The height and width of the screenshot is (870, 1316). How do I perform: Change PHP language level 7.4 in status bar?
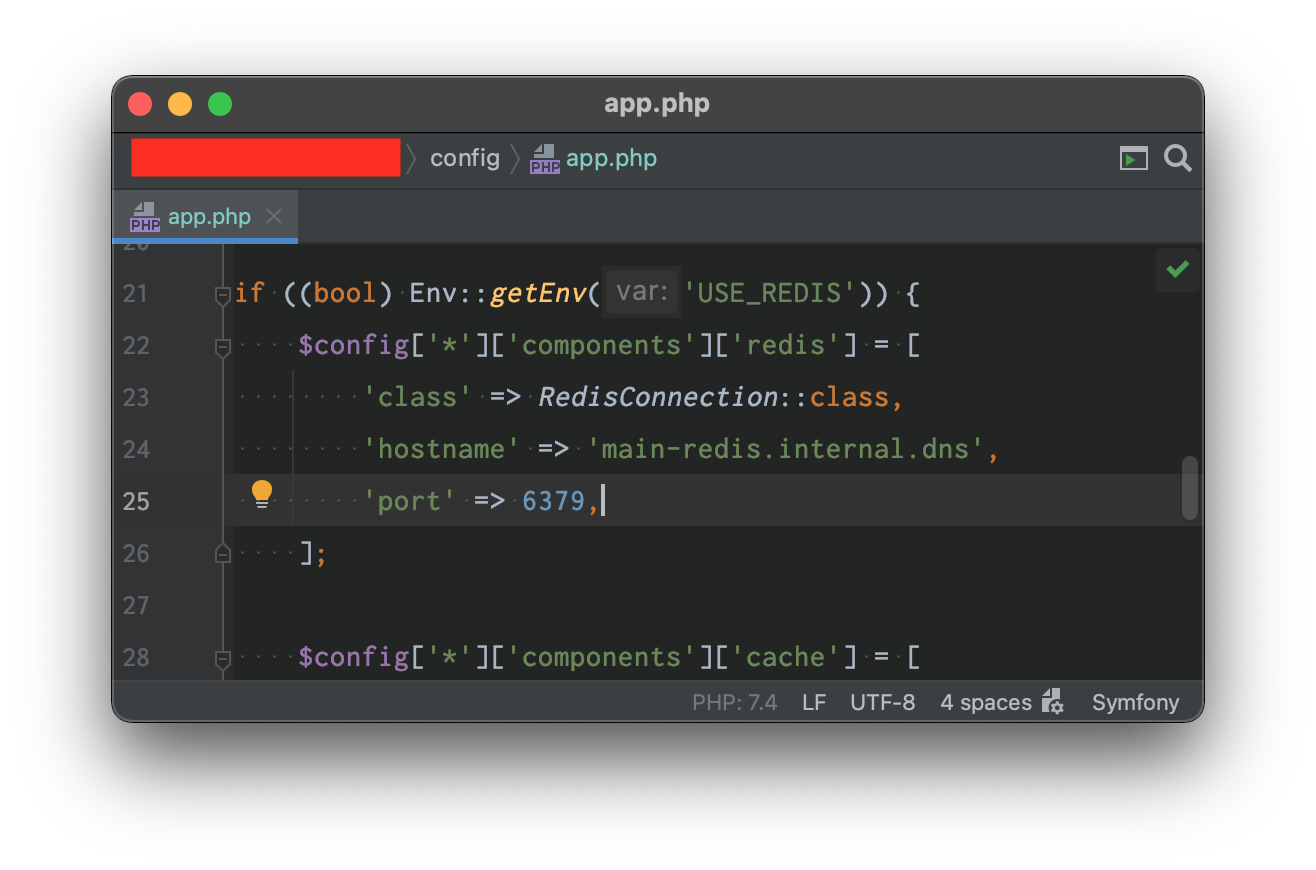tap(734, 702)
